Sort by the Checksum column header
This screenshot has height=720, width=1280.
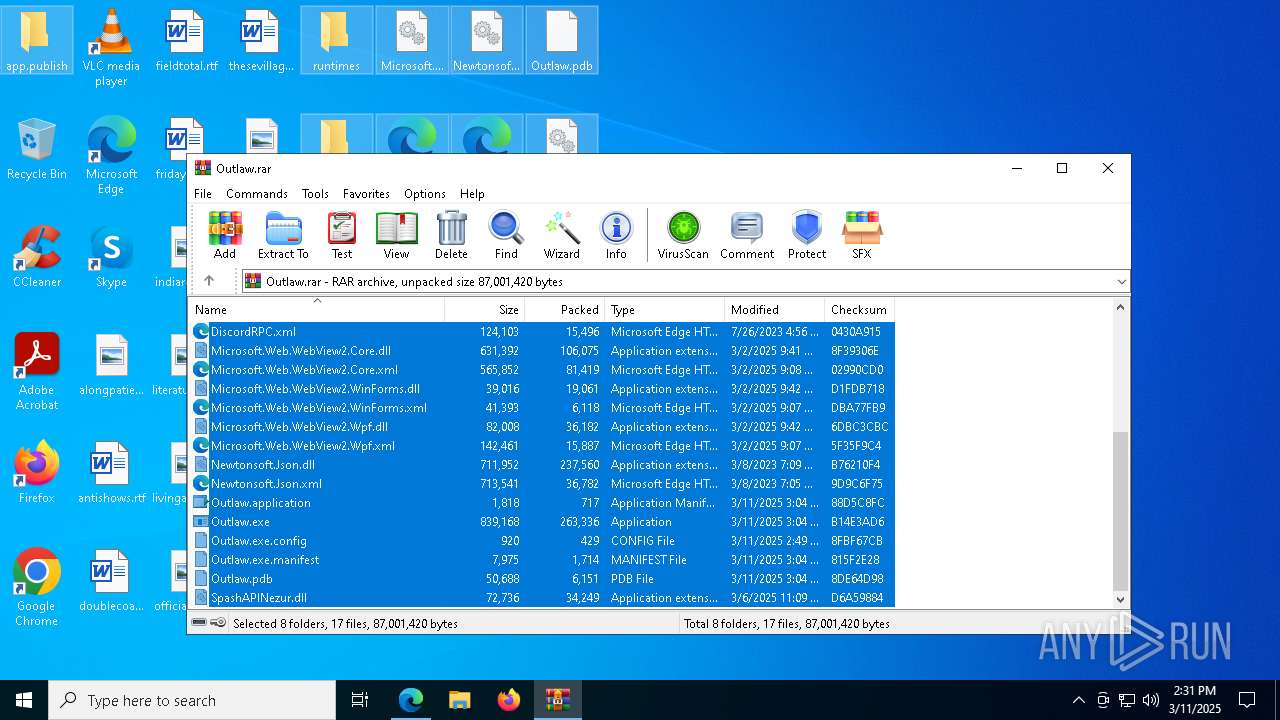point(859,310)
